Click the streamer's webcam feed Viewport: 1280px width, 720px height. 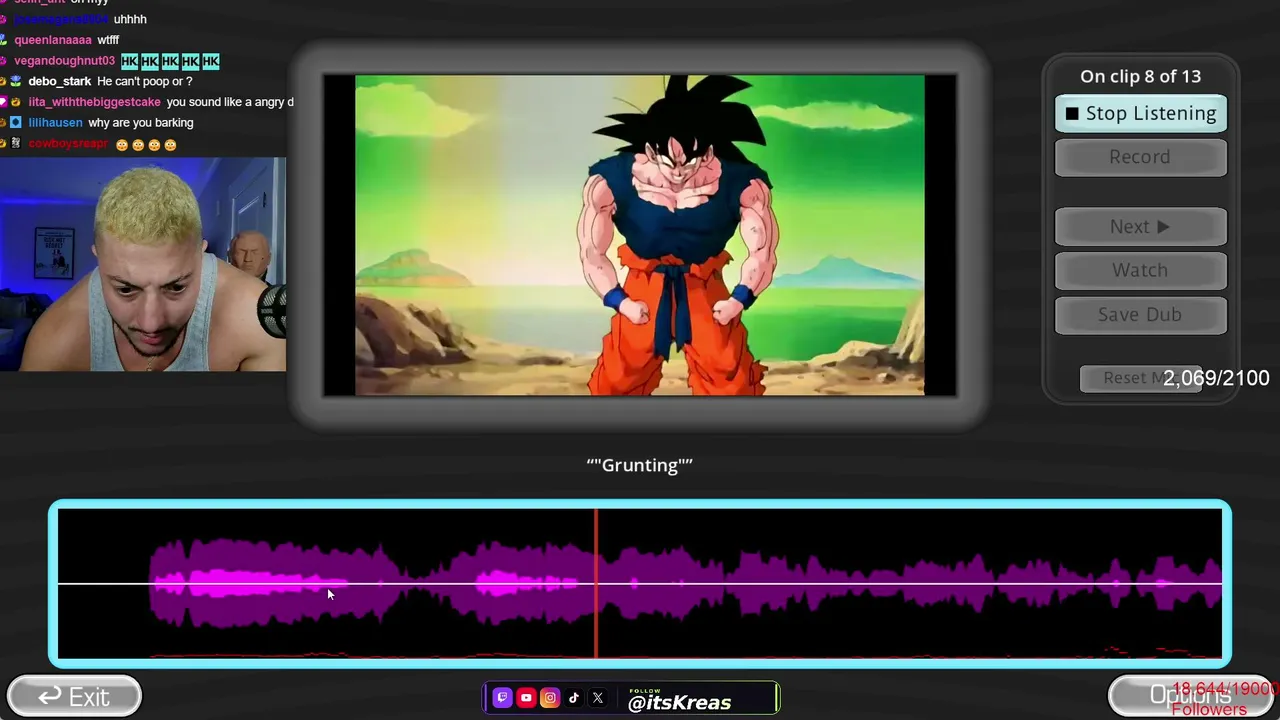click(143, 264)
